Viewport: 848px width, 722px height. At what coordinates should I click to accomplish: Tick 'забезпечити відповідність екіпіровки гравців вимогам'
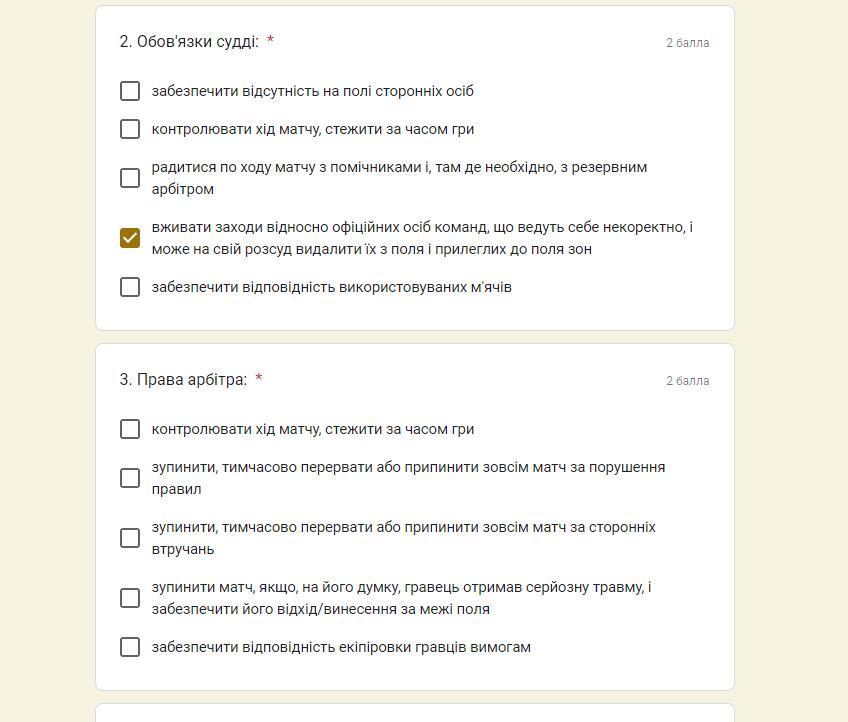click(130, 647)
